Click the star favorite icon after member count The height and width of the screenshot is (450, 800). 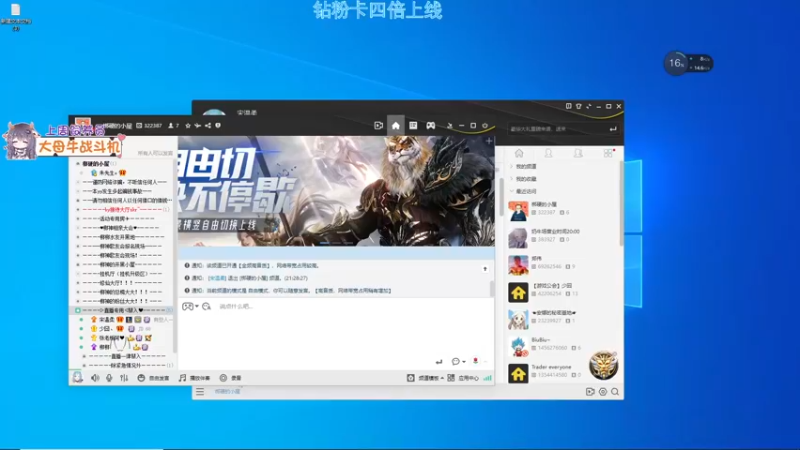click(188, 126)
